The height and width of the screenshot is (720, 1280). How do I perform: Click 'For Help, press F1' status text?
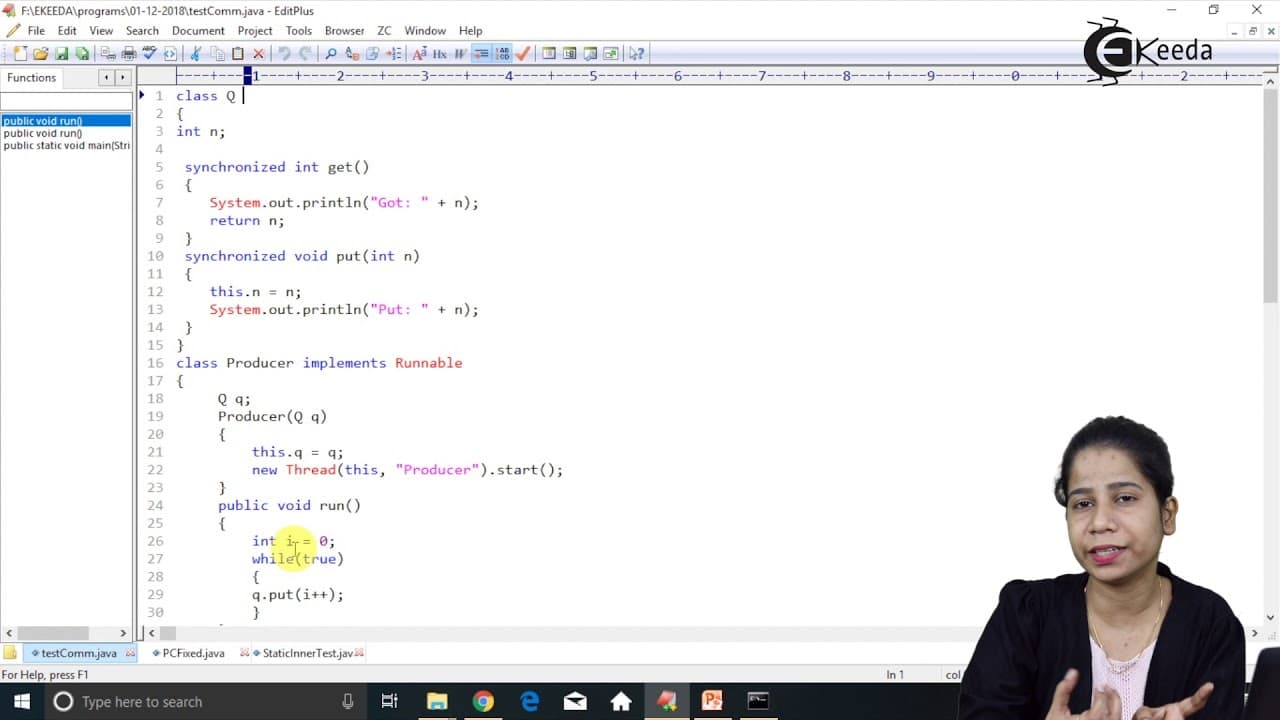45,675
